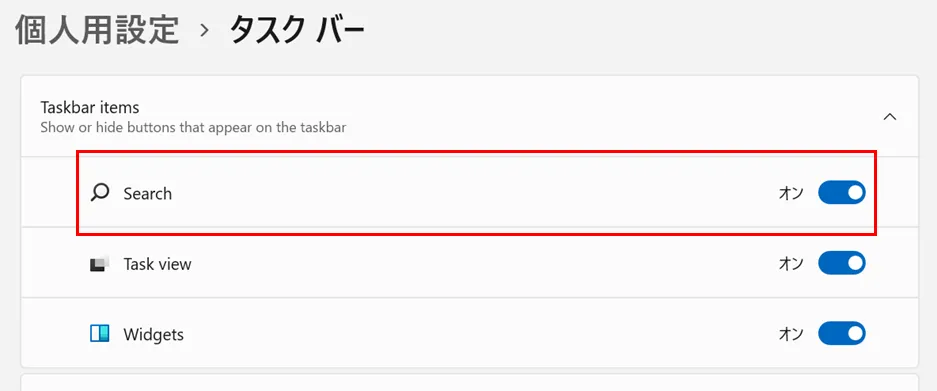Image resolution: width=937 pixels, height=391 pixels.
Task: Click the オン label beside Search
Action: click(791, 193)
